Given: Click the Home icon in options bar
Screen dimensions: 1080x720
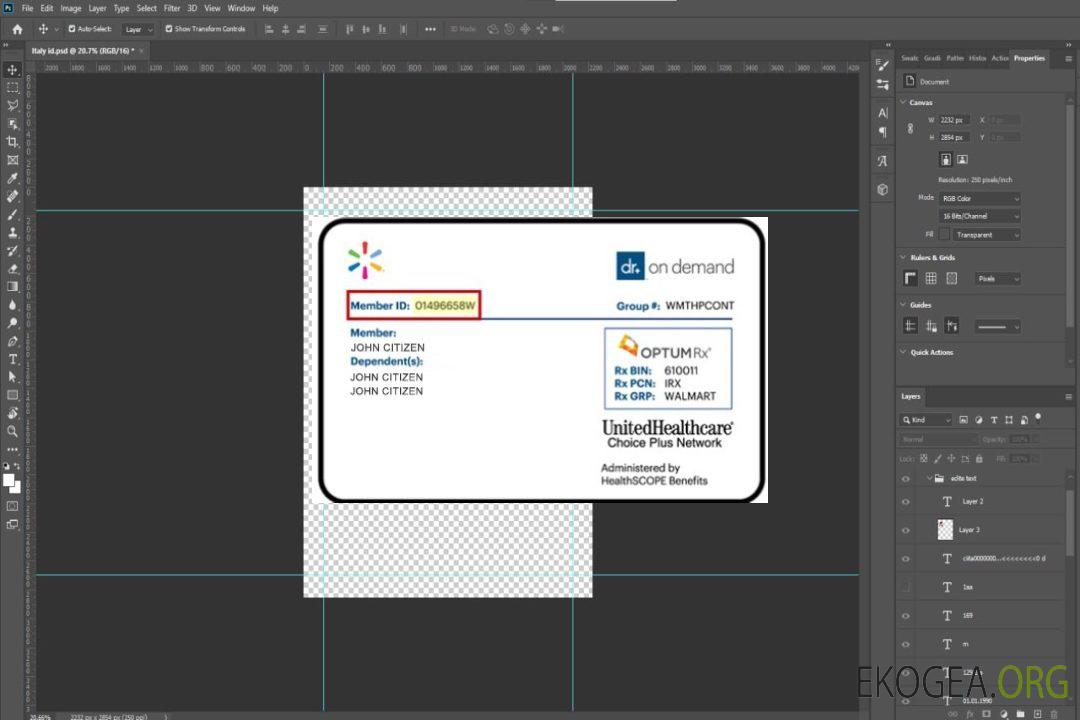Looking at the screenshot, I should tap(17, 29).
